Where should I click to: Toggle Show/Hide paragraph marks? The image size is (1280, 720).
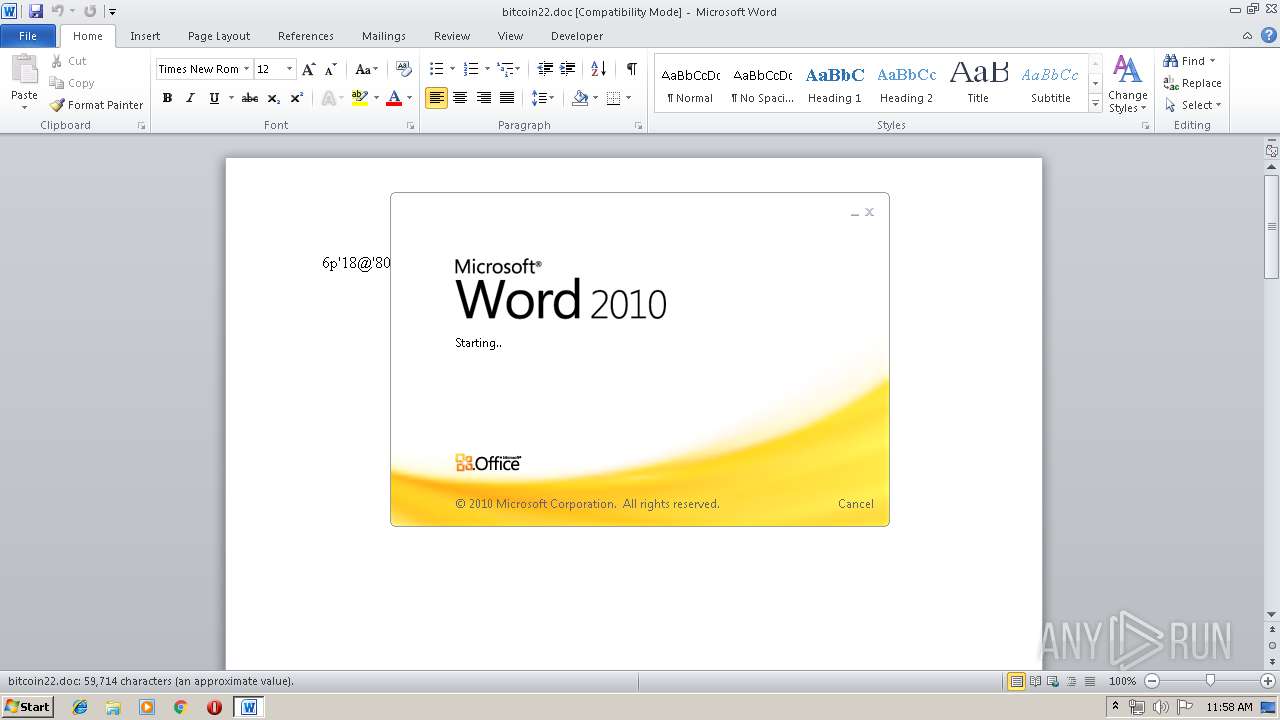631,69
